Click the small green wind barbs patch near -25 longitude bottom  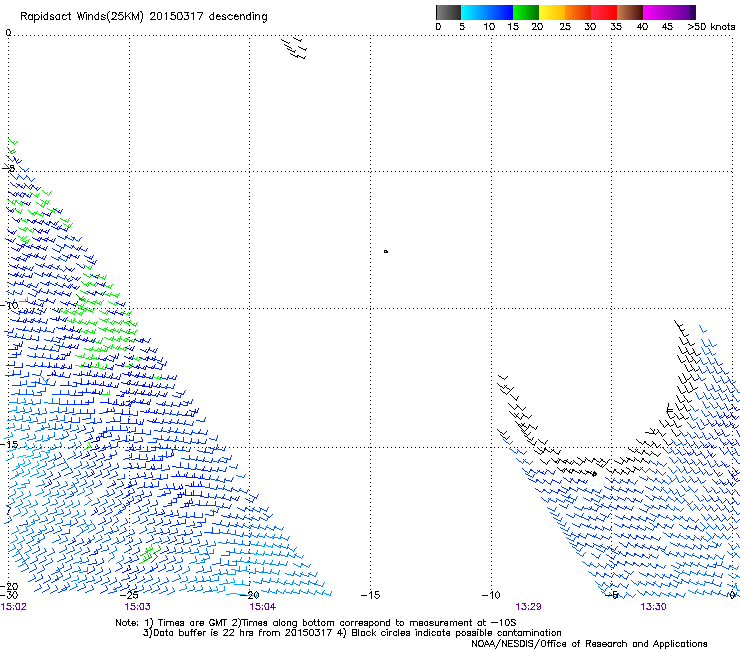point(150,555)
